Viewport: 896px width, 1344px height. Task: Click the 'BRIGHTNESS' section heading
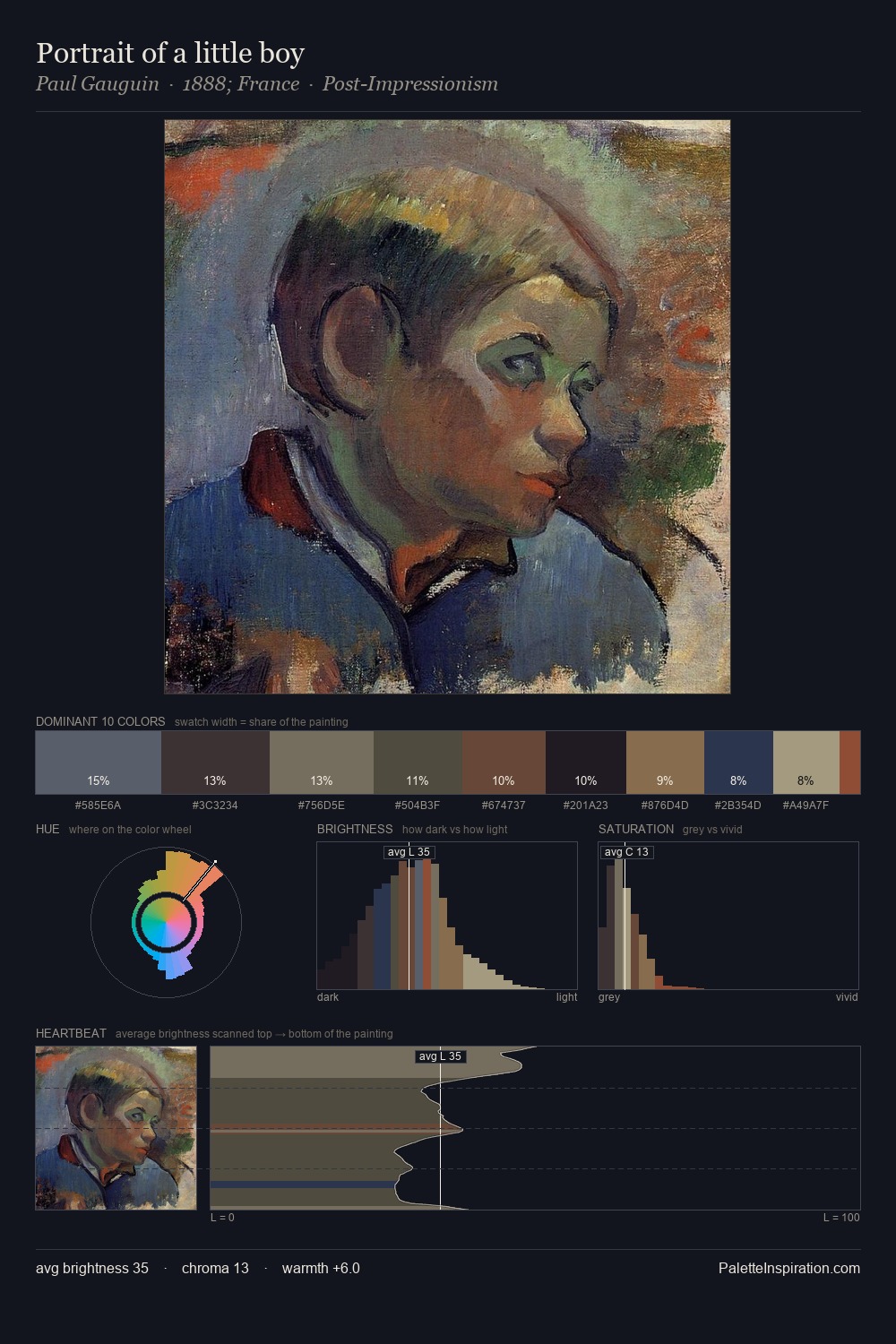355,829
